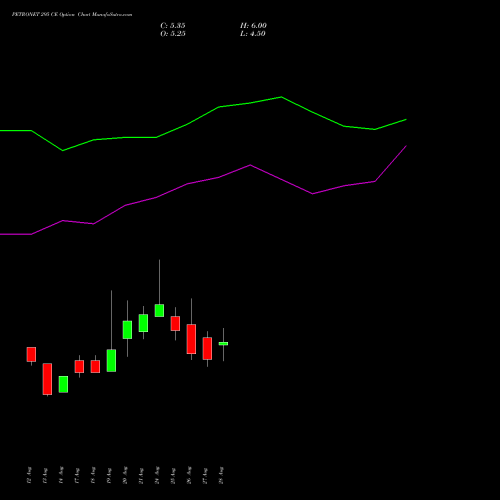Click the low value L: 4.50
Image resolution: width=500 pixels, height=500 pixels.
pyautogui.click(x=253, y=34)
